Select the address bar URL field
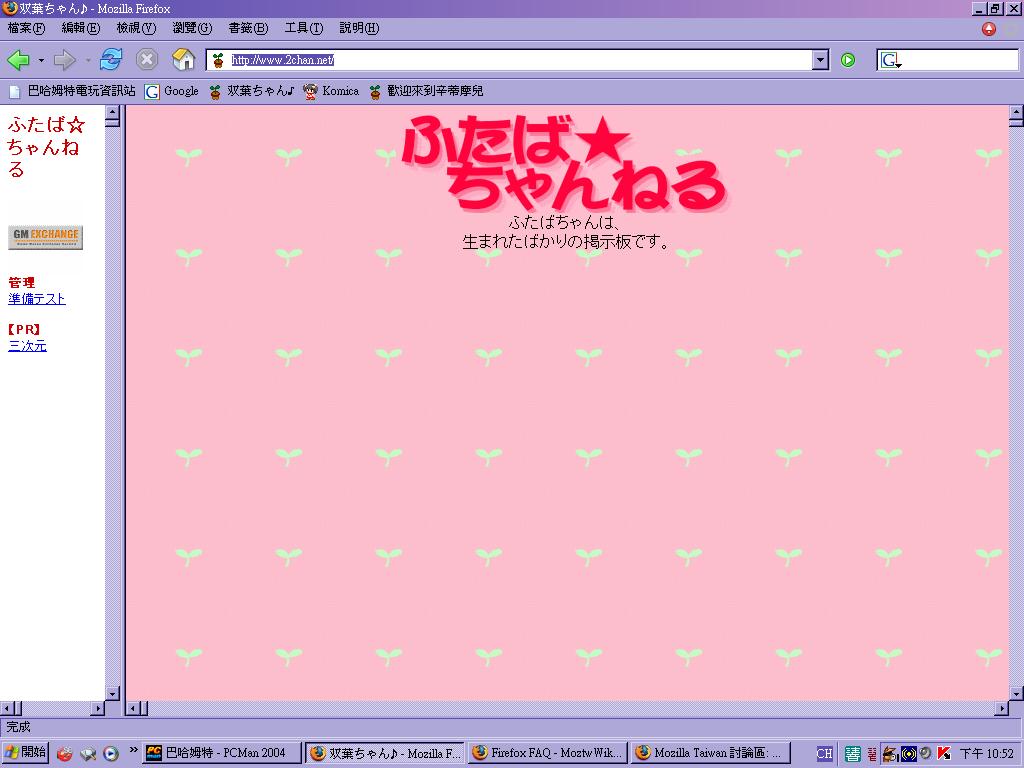 click(510, 60)
